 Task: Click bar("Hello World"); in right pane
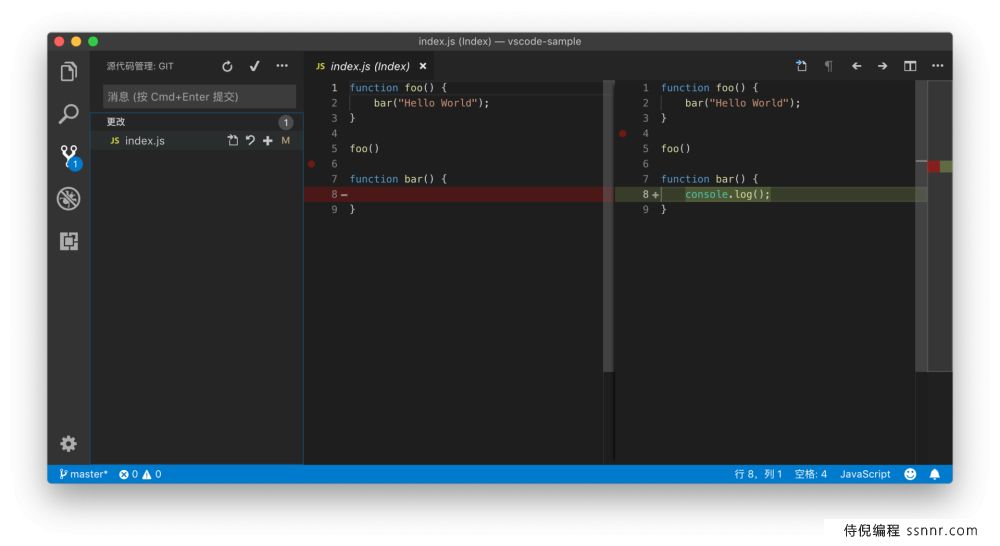(x=742, y=103)
